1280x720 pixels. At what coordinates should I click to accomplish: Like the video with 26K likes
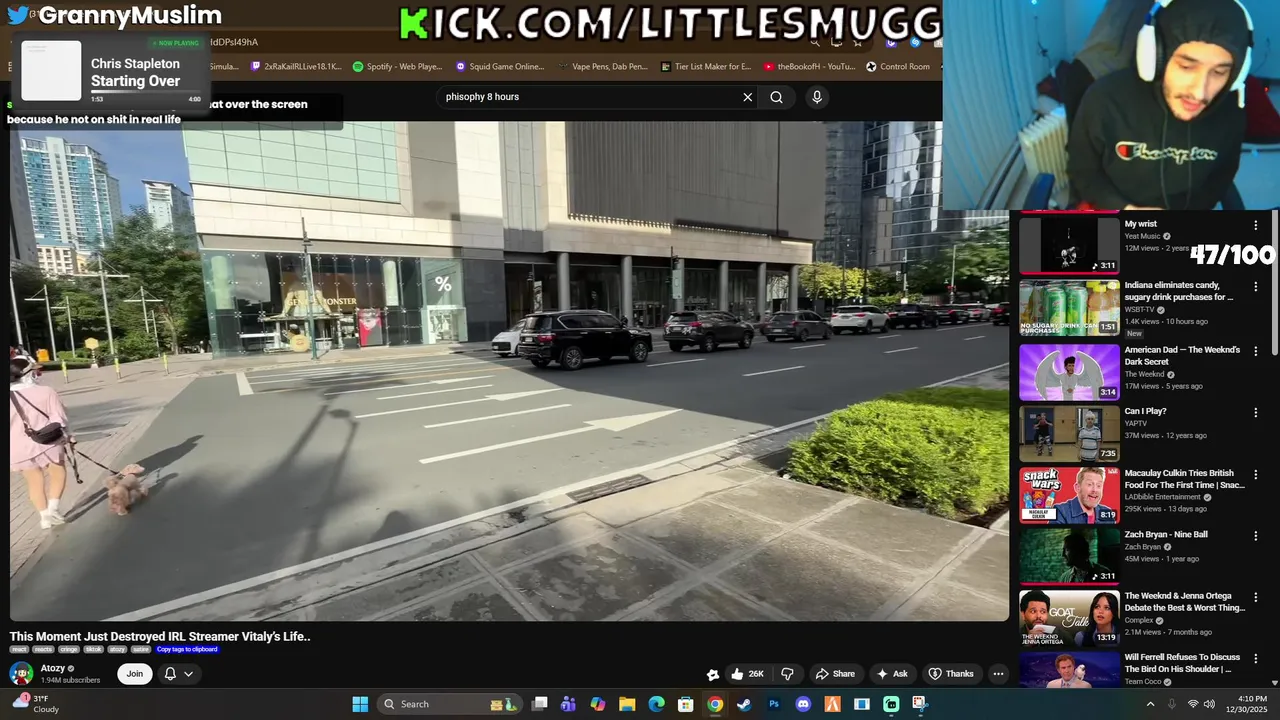pyautogui.click(x=748, y=674)
